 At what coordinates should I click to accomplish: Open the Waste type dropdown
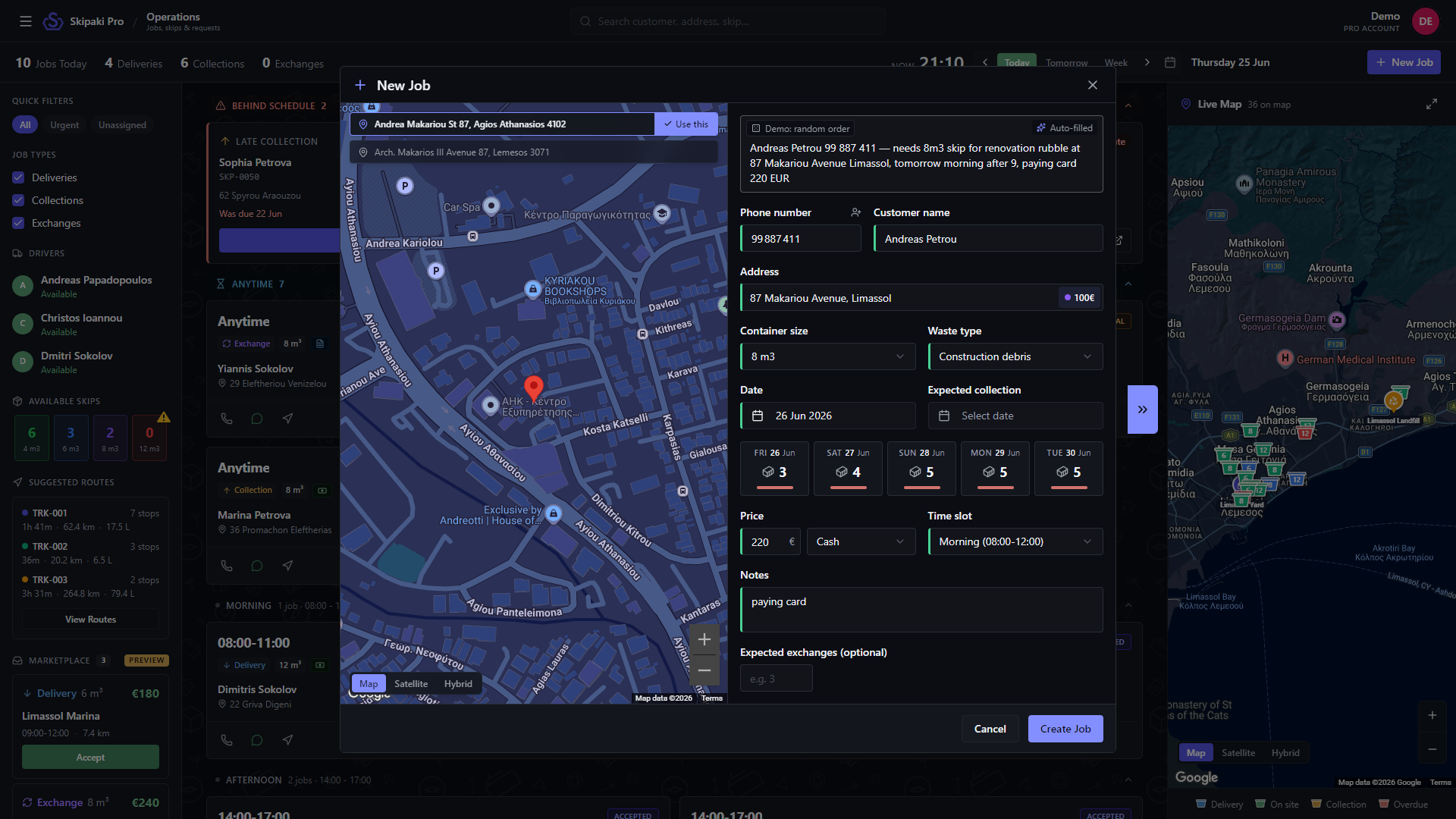click(x=1015, y=356)
